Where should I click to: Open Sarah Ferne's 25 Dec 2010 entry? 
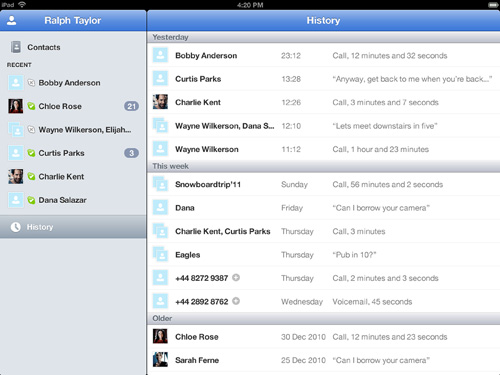pos(323,360)
